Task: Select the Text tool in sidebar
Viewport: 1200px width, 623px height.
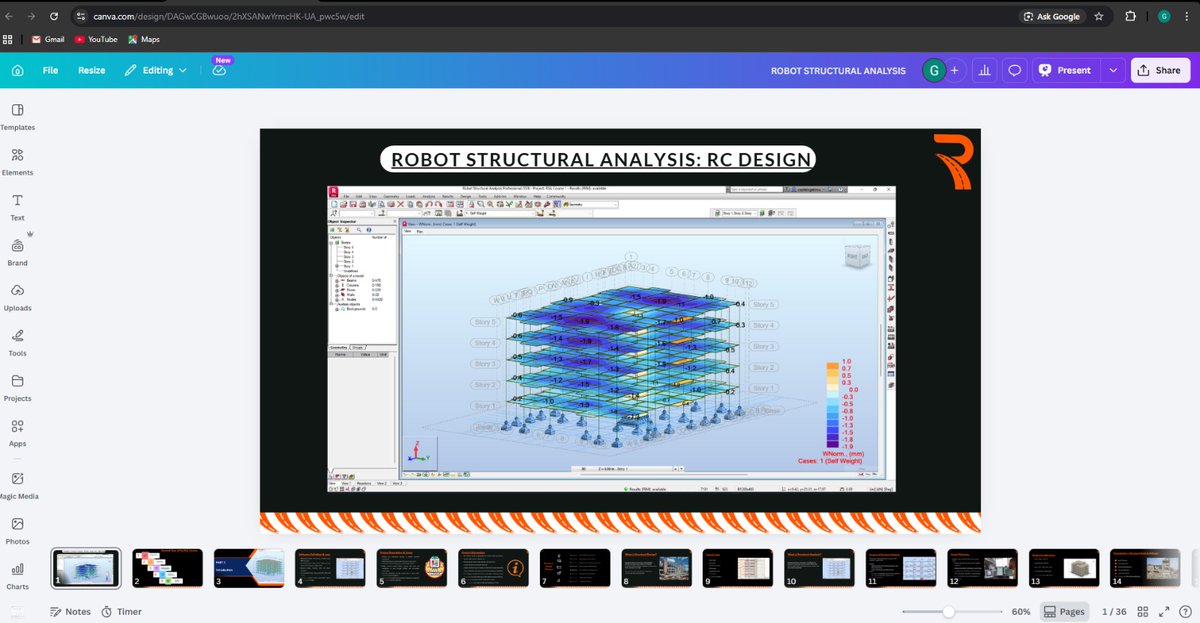Action: (x=17, y=207)
